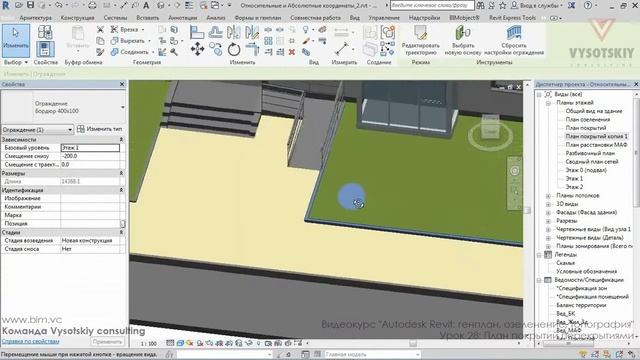Click the binoculars search icon

[x=480, y=5]
